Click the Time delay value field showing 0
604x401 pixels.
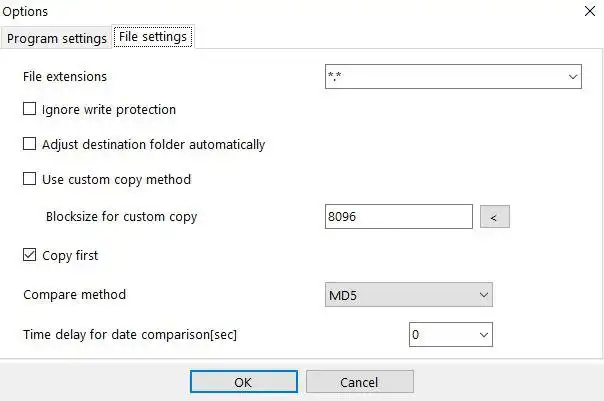[x=440, y=335]
